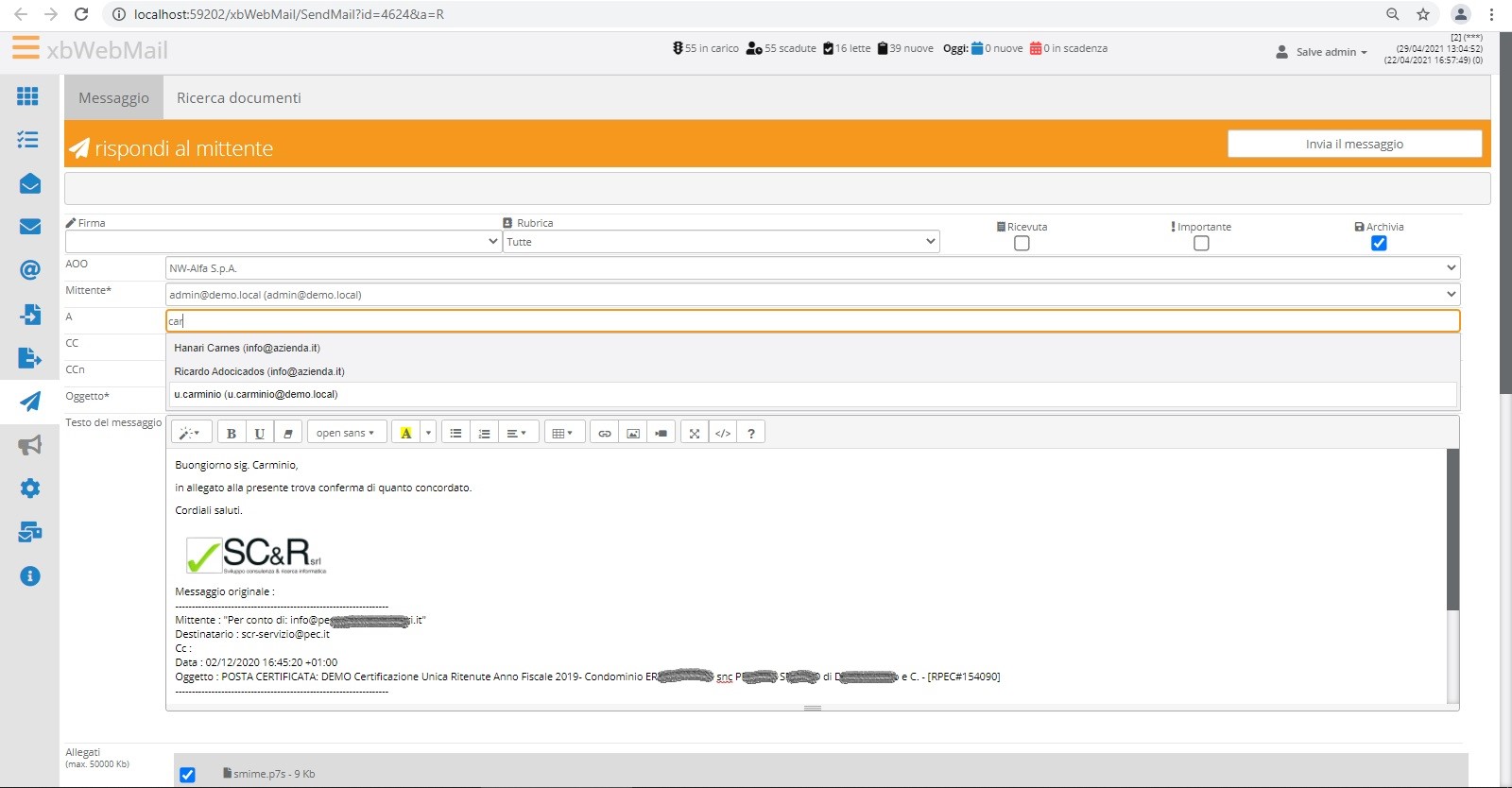Screen dimensions: 1512x788
Task: Uncheck the smime.p7s attachment checkbox
Action: point(187,775)
